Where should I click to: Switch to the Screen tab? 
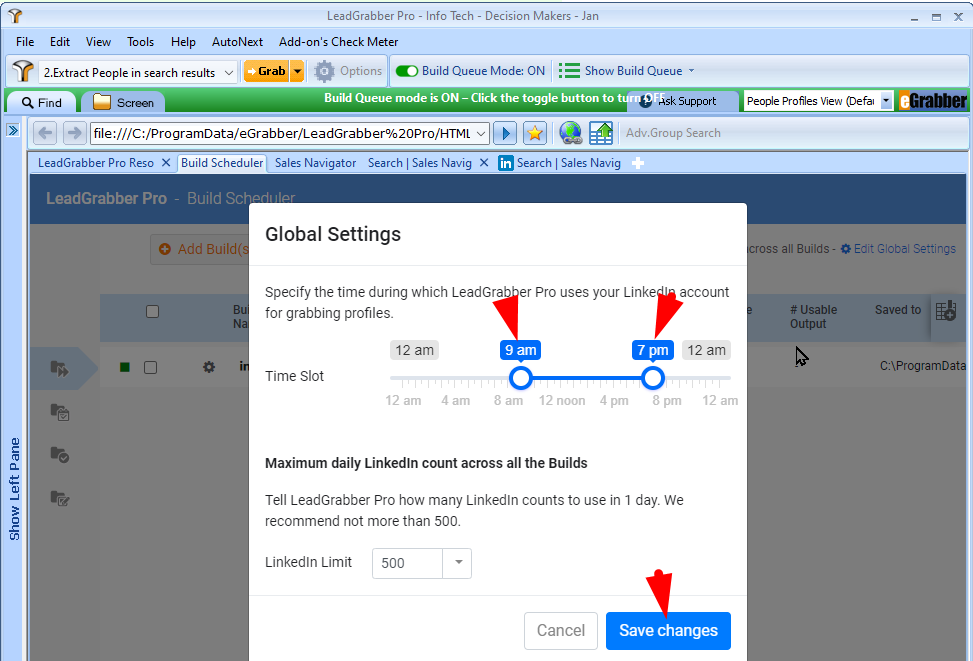[123, 102]
